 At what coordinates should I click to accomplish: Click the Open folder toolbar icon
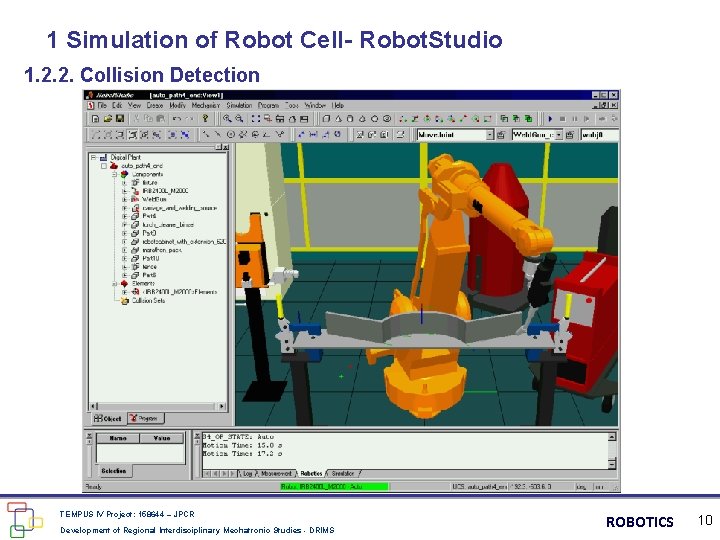click(108, 118)
